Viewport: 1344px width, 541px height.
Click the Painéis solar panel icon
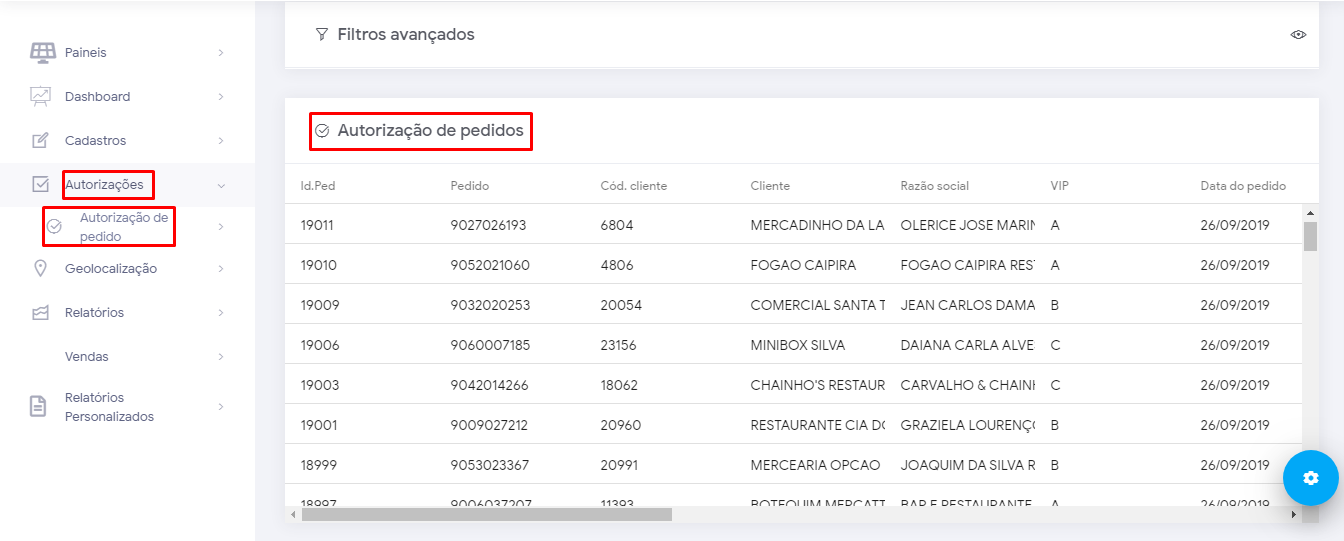click(x=42, y=52)
